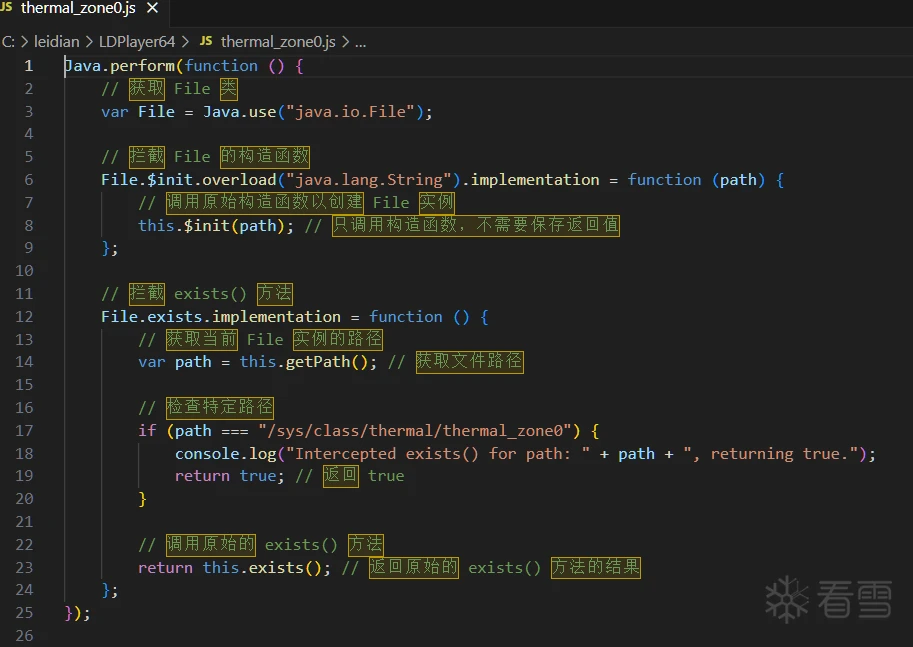913x647 pixels.
Task: Open the LDPlayer64 breadcrumb folder
Action: (x=137, y=42)
